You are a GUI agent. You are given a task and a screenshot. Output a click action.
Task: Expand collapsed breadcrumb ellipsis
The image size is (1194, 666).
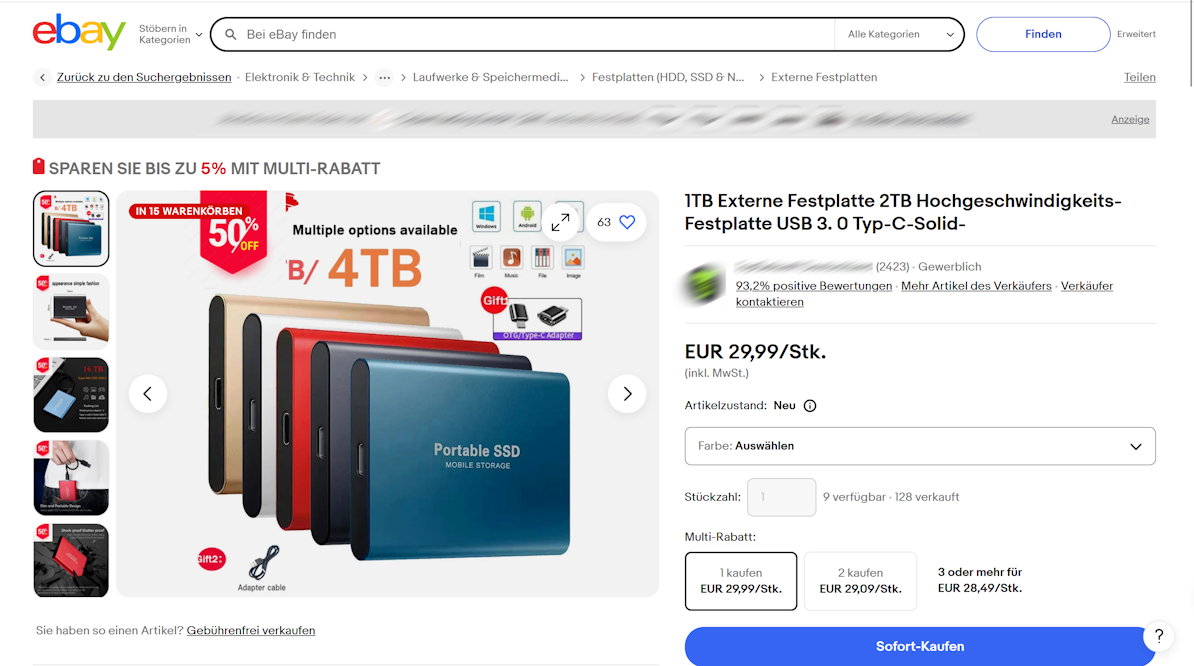[x=385, y=78]
